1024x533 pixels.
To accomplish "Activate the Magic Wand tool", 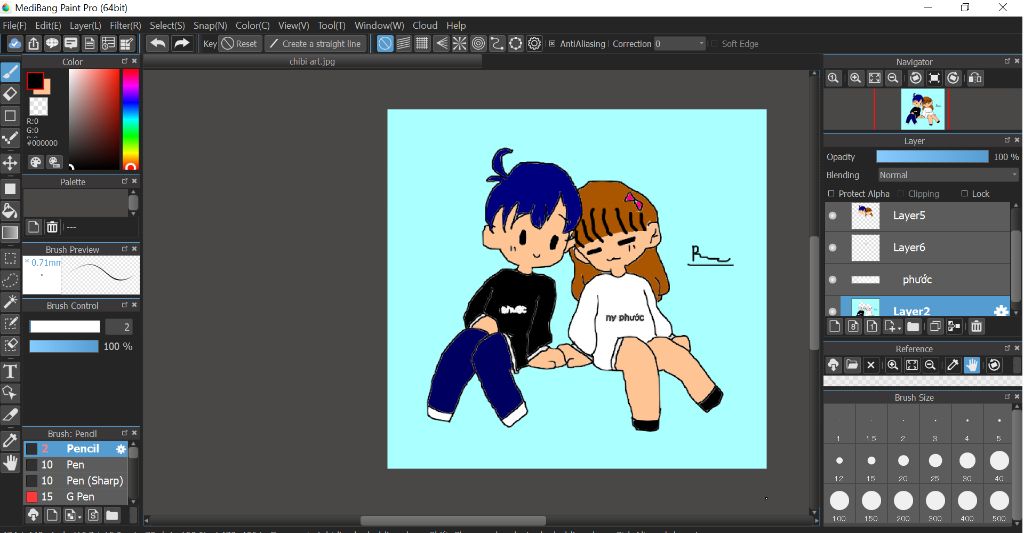I will coord(10,302).
